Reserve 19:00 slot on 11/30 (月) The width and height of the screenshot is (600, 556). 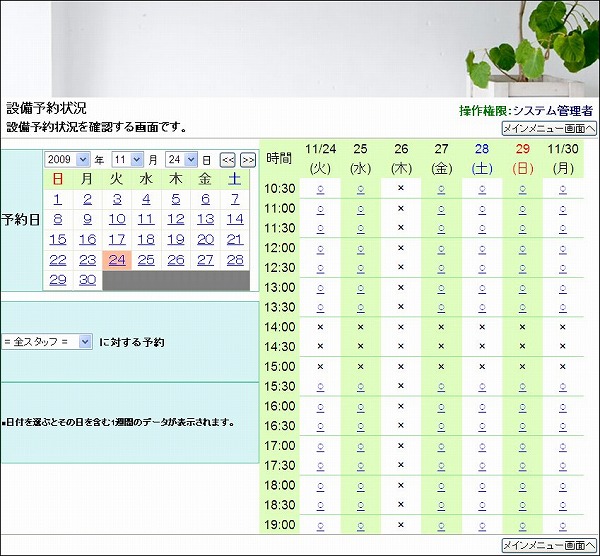562,526
